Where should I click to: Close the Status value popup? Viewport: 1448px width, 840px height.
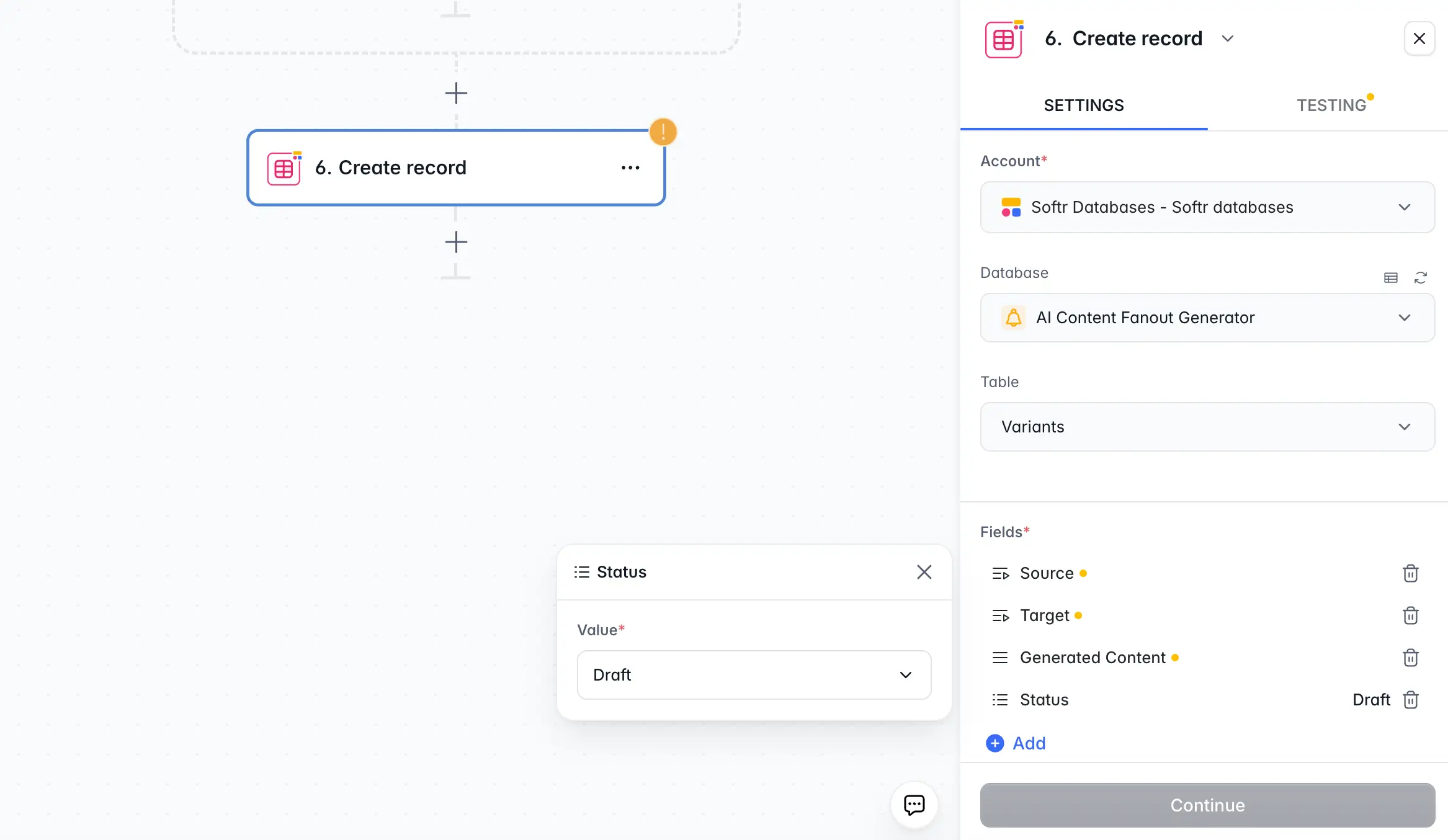[x=924, y=572]
